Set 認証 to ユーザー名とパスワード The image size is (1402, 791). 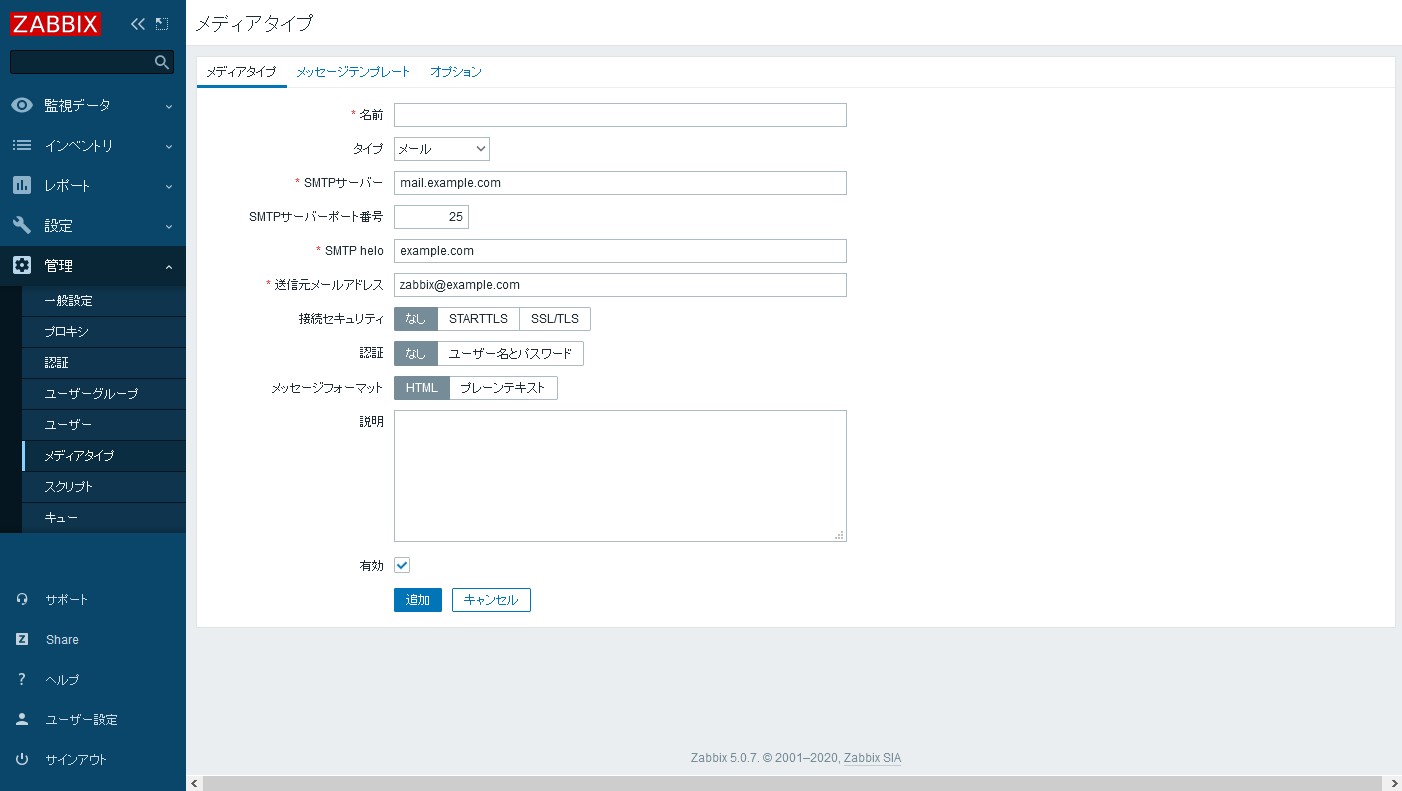(x=510, y=353)
